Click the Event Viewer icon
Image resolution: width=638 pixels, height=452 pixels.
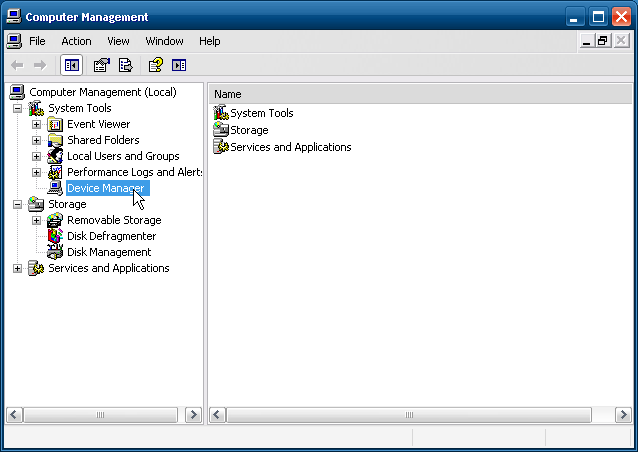point(55,124)
